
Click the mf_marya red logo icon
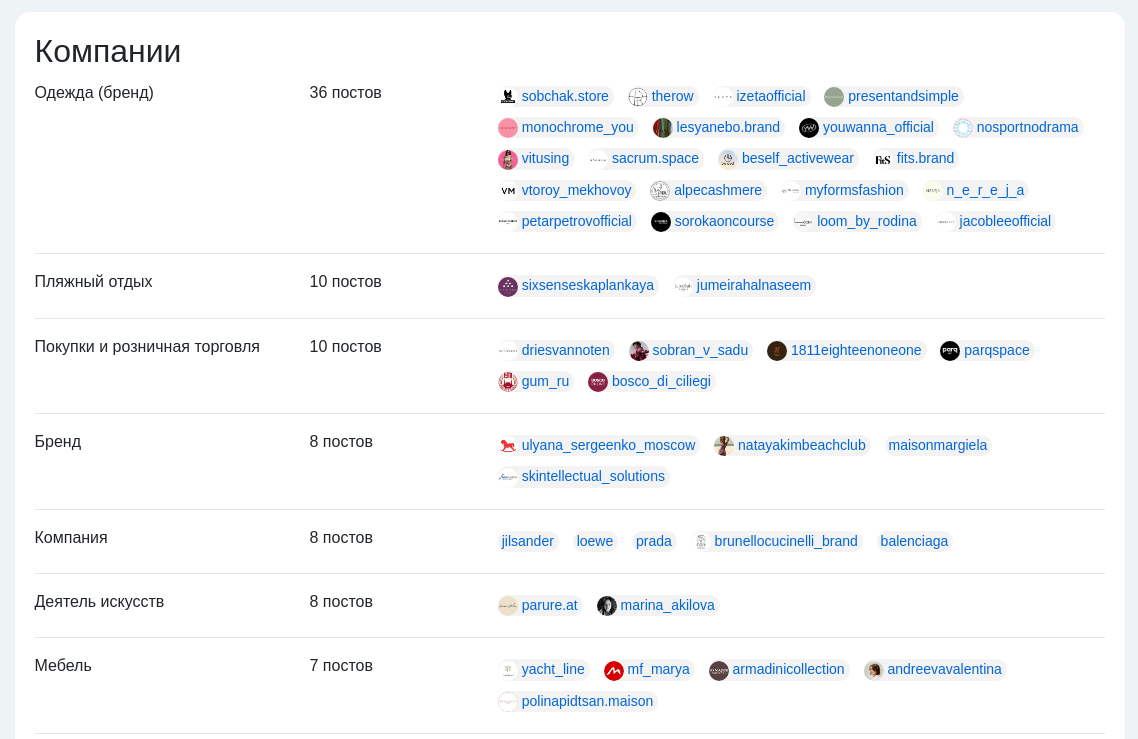[614, 670]
